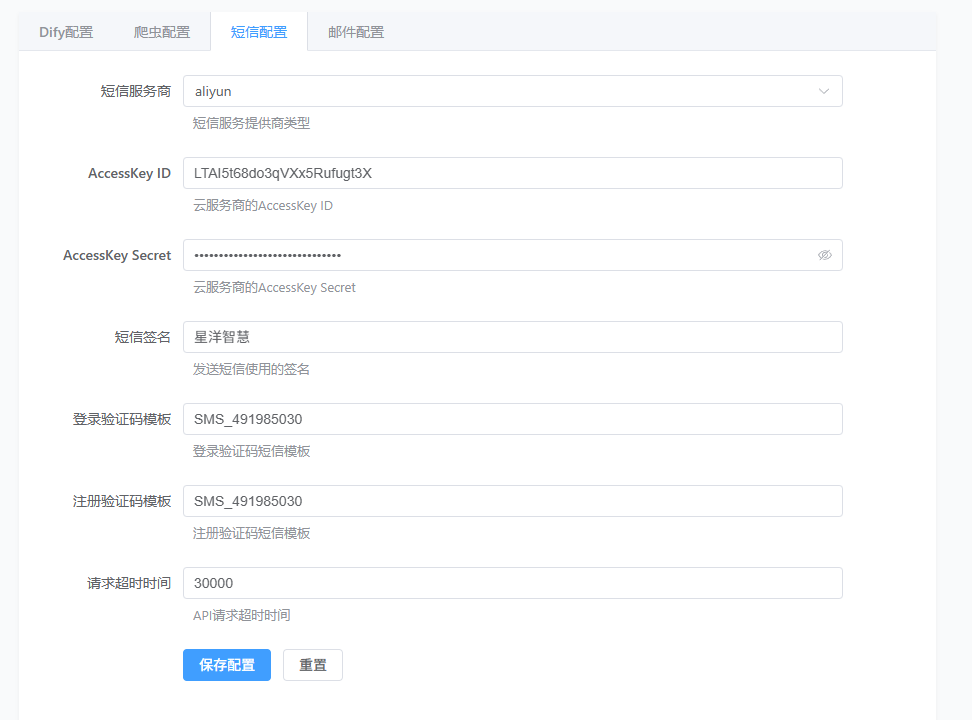
Task: Click the 请求超时时间 field label
Action: click(x=128, y=583)
